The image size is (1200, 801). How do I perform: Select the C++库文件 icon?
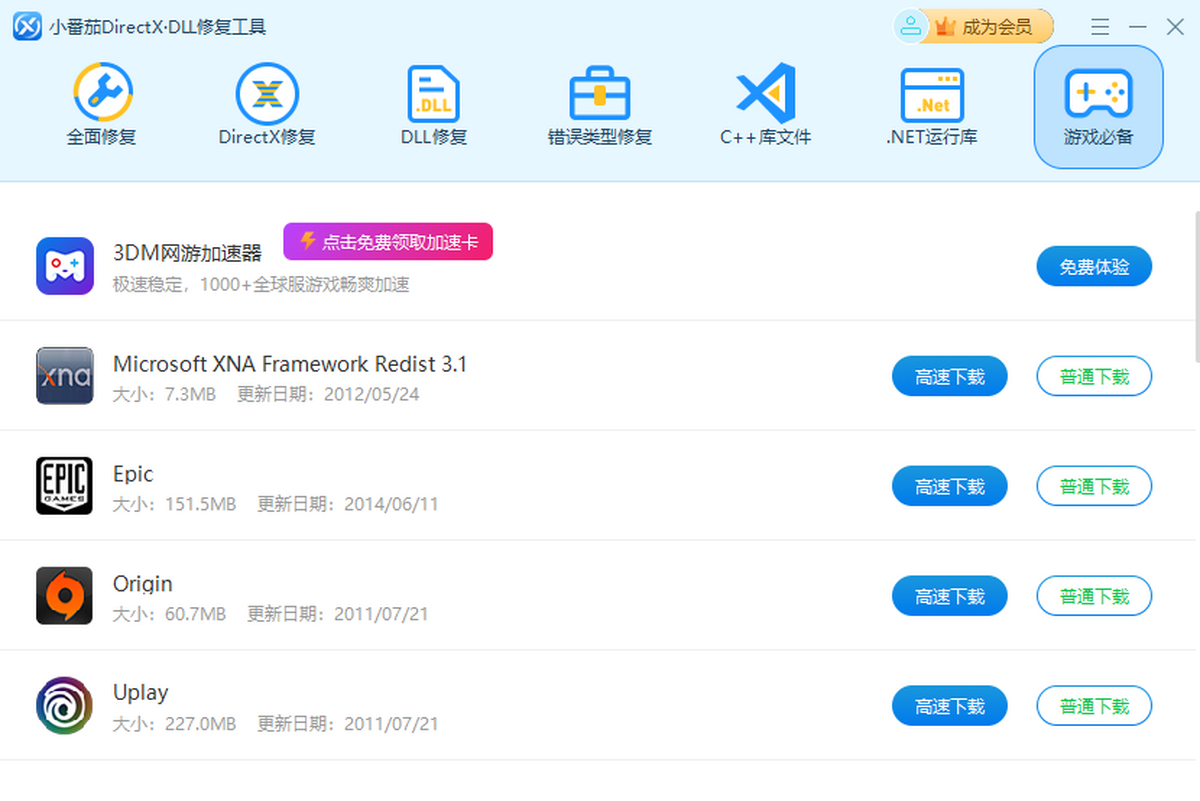coord(765,105)
